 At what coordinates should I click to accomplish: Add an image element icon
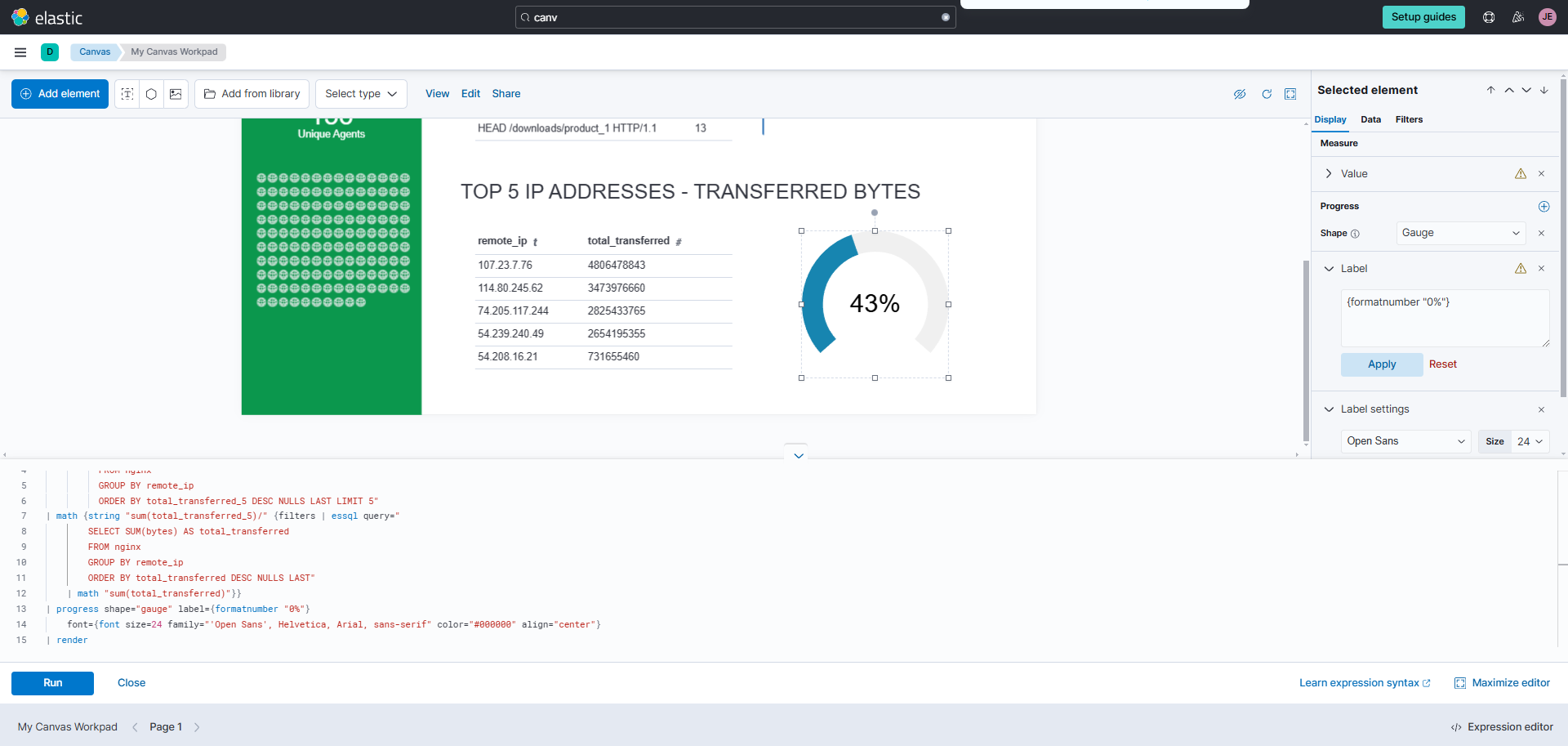(176, 94)
